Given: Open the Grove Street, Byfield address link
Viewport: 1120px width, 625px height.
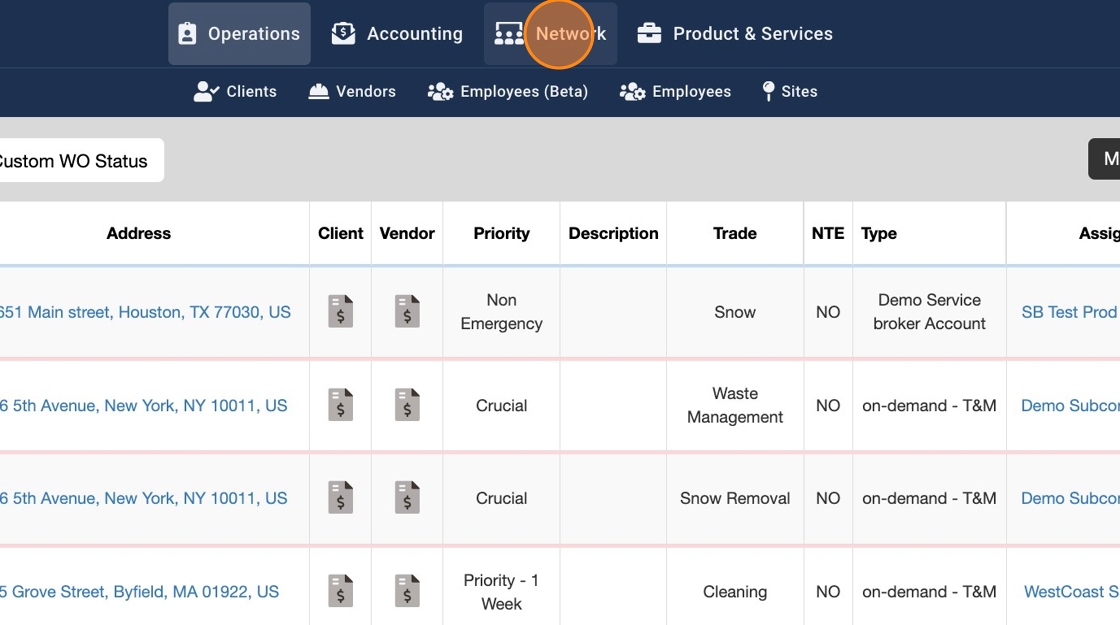Looking at the screenshot, I should [x=140, y=592].
